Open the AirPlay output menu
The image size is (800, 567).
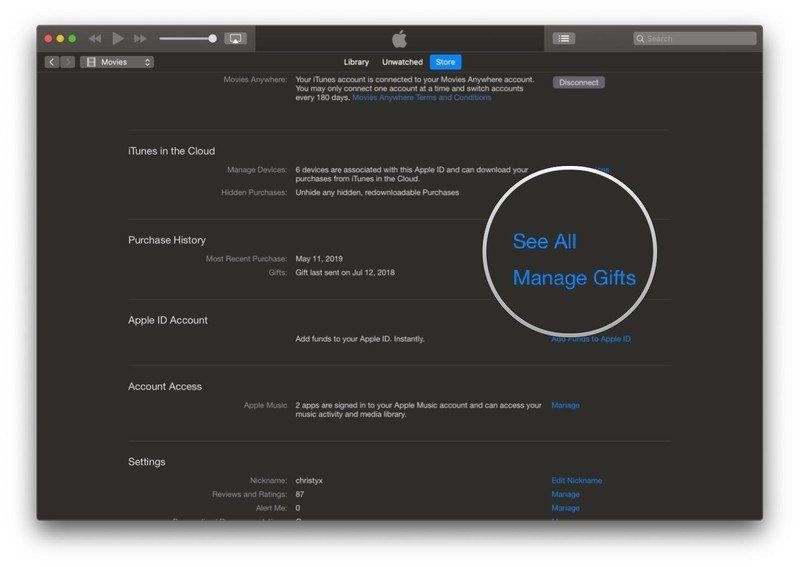click(x=236, y=38)
